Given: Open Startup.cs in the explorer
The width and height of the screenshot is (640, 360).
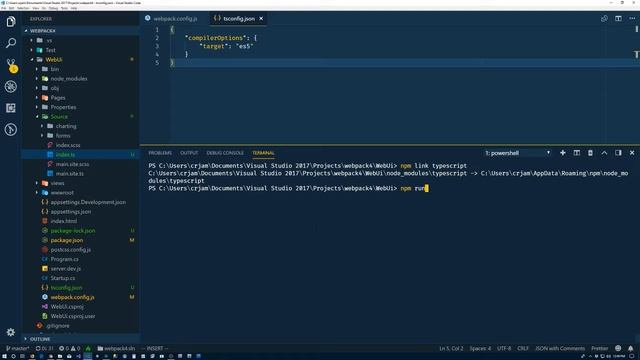Looking at the screenshot, I should (80, 278).
